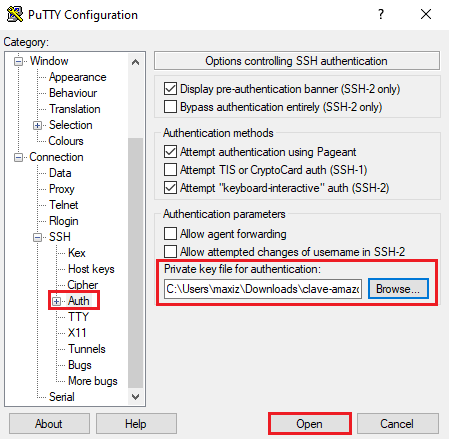Viewport: 449px width, 439px height.
Task: Click the private key file path field
Action: click(x=263, y=289)
